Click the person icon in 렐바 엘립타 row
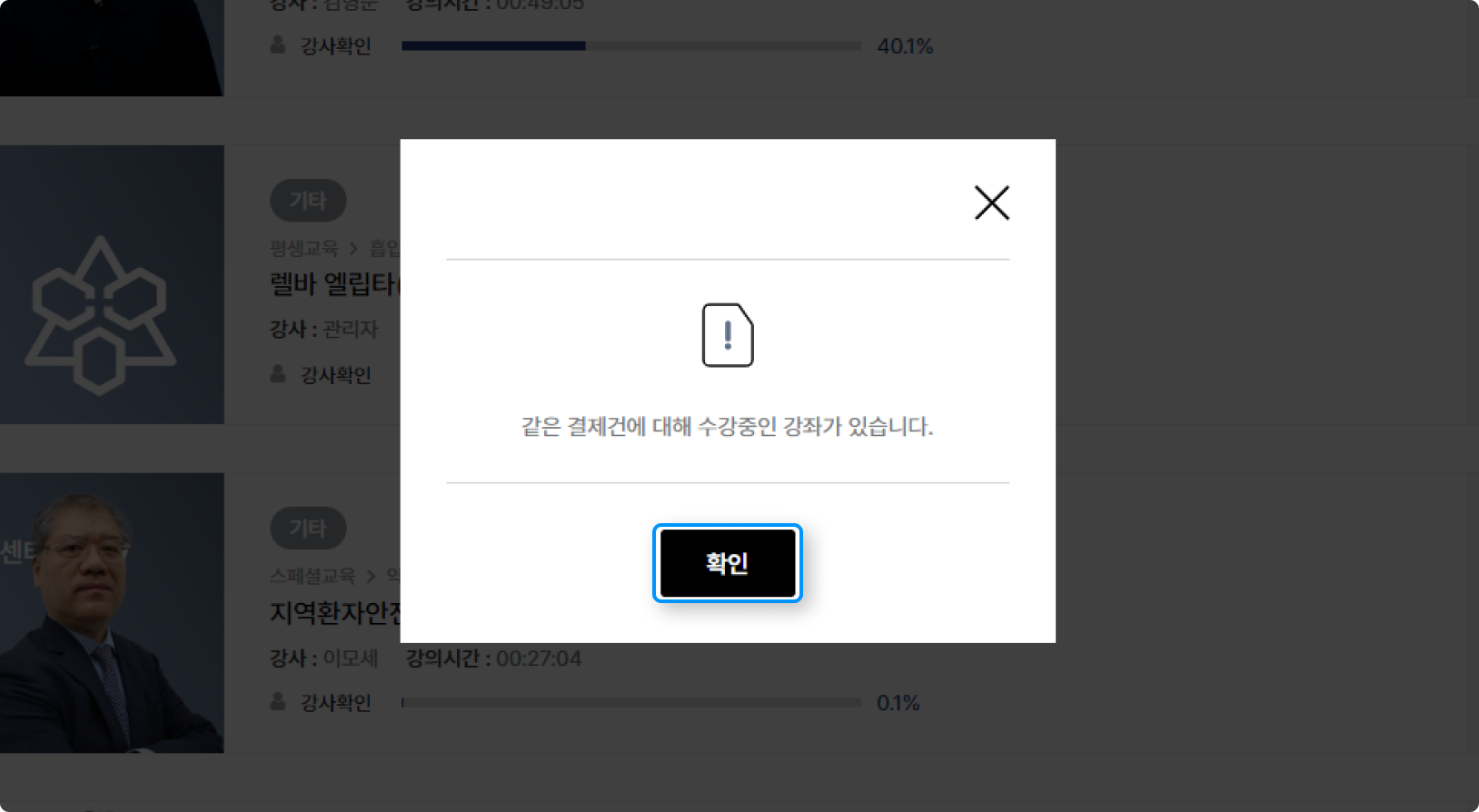1479x812 pixels. point(278,373)
